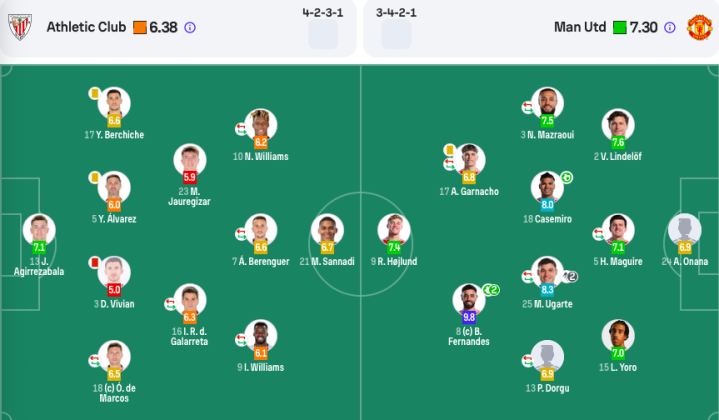The width and height of the screenshot is (719, 420).
Task: Open rating info icon beside Athletic Club 6.38
Action: [190, 28]
